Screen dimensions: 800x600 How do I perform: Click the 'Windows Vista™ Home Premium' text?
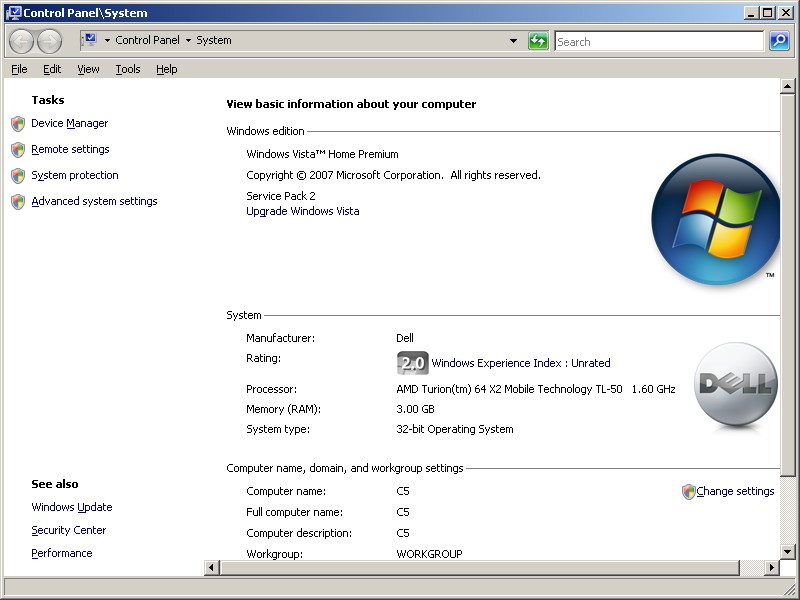[x=322, y=154]
